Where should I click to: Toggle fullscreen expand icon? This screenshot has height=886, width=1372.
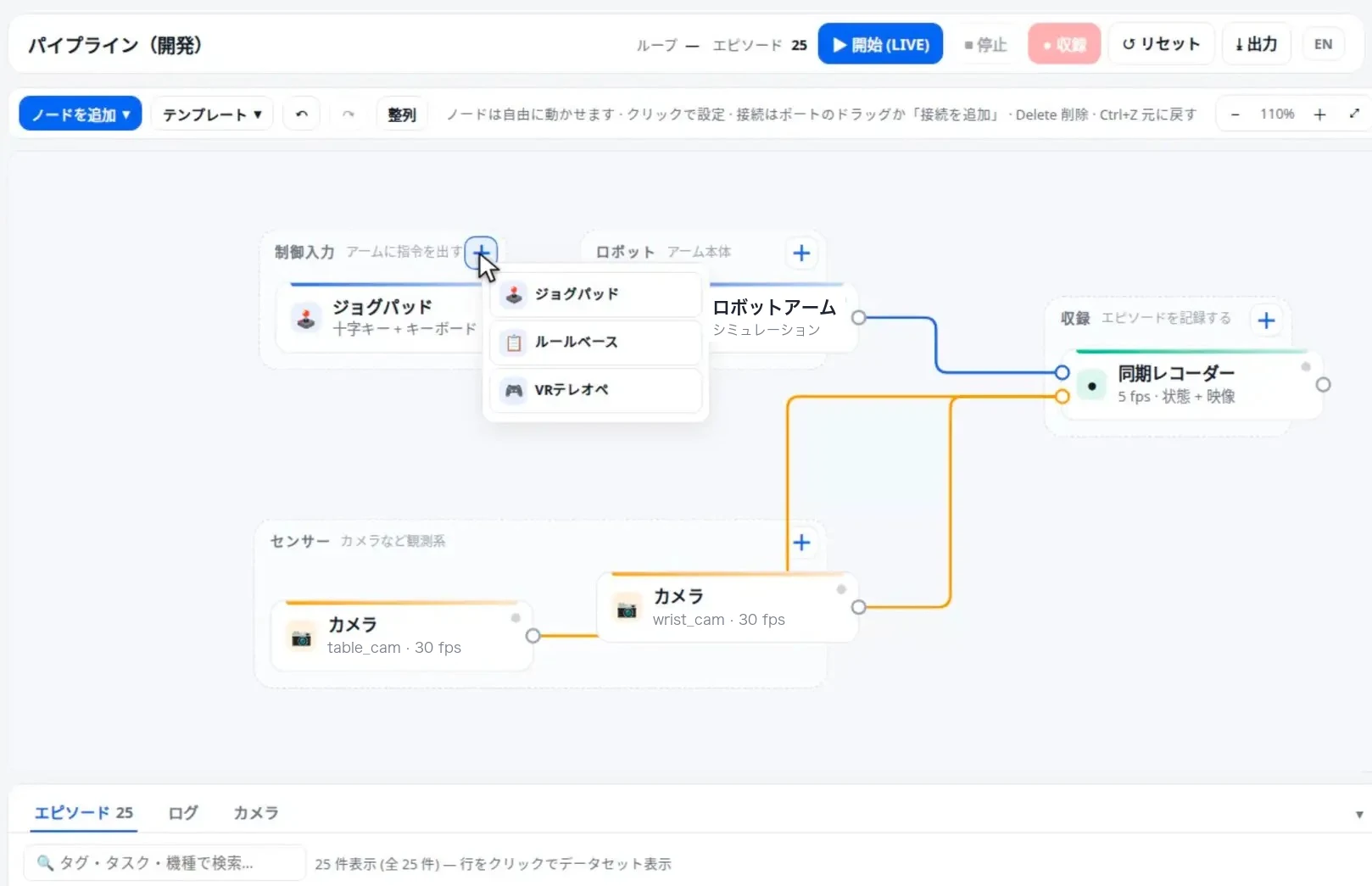pyautogui.click(x=1354, y=114)
